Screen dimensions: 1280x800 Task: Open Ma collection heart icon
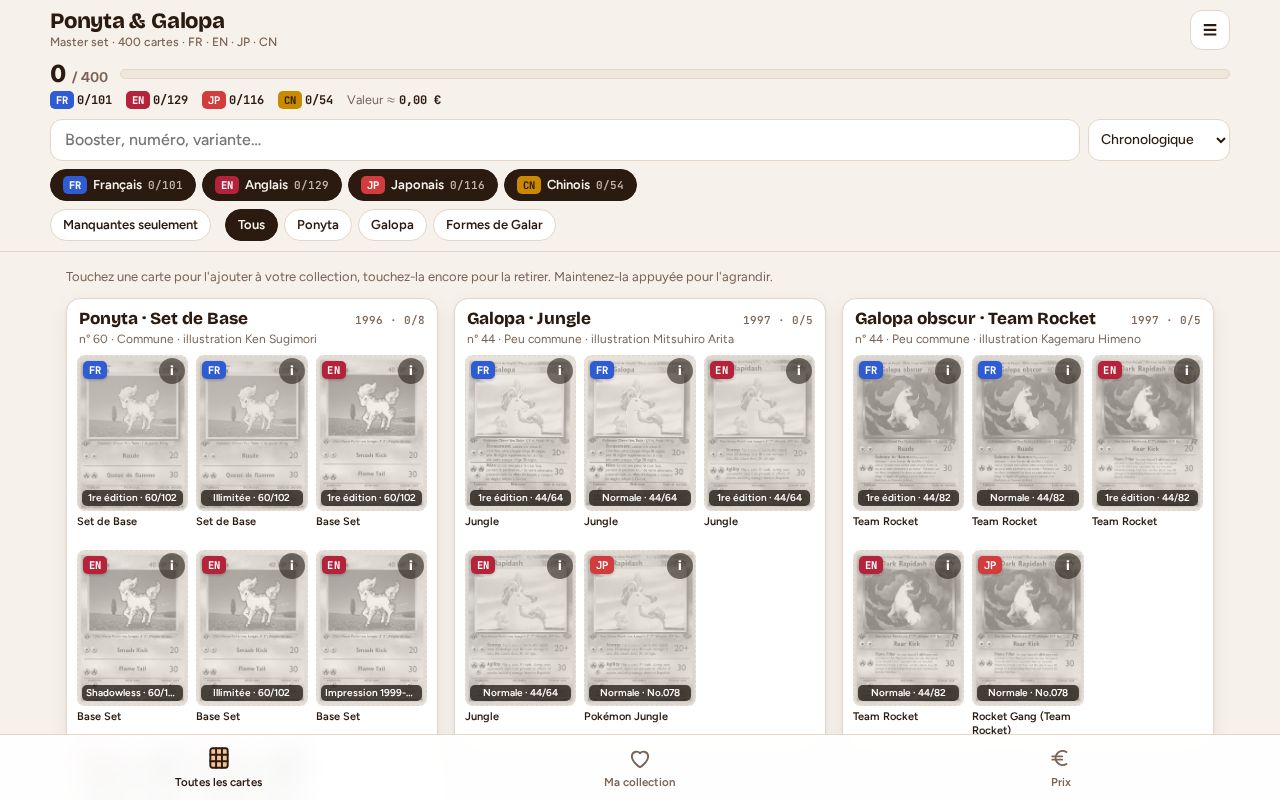pyautogui.click(x=640, y=759)
